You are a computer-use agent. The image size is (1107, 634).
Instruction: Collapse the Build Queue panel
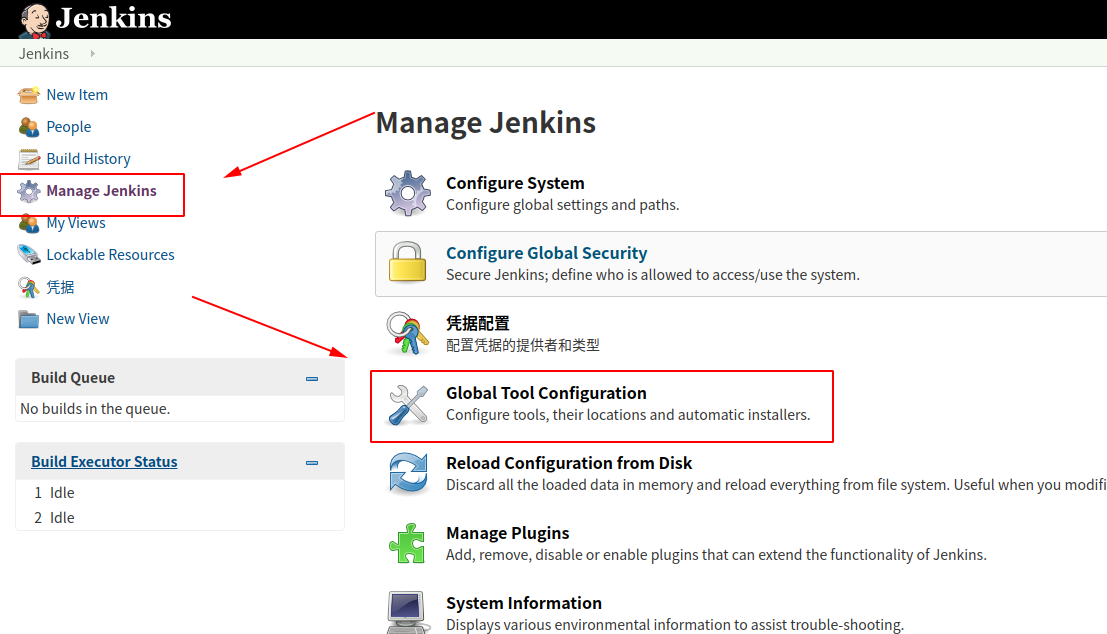311,377
